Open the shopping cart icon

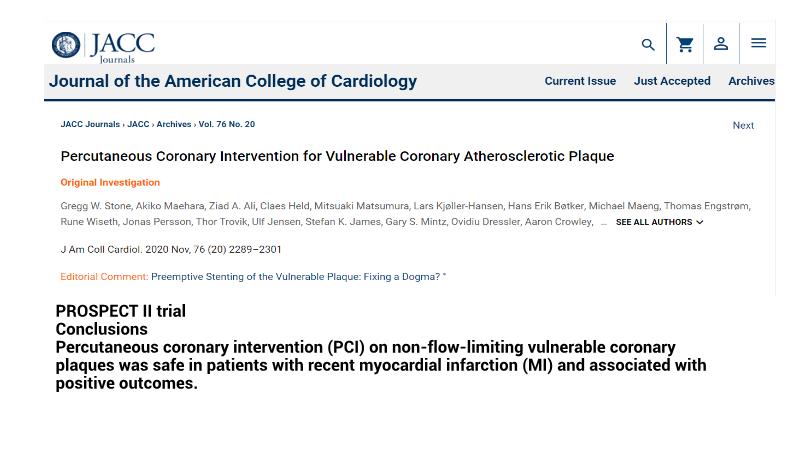(685, 45)
